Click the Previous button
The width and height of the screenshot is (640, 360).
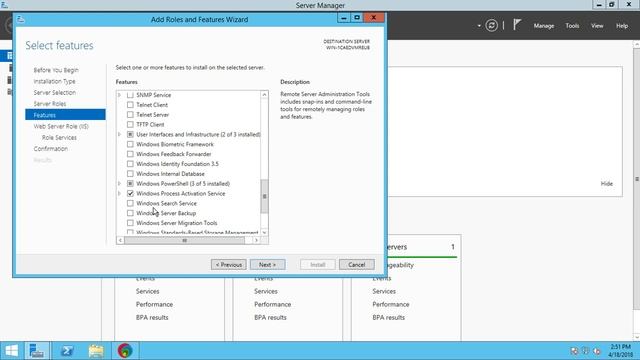pyautogui.click(x=229, y=264)
